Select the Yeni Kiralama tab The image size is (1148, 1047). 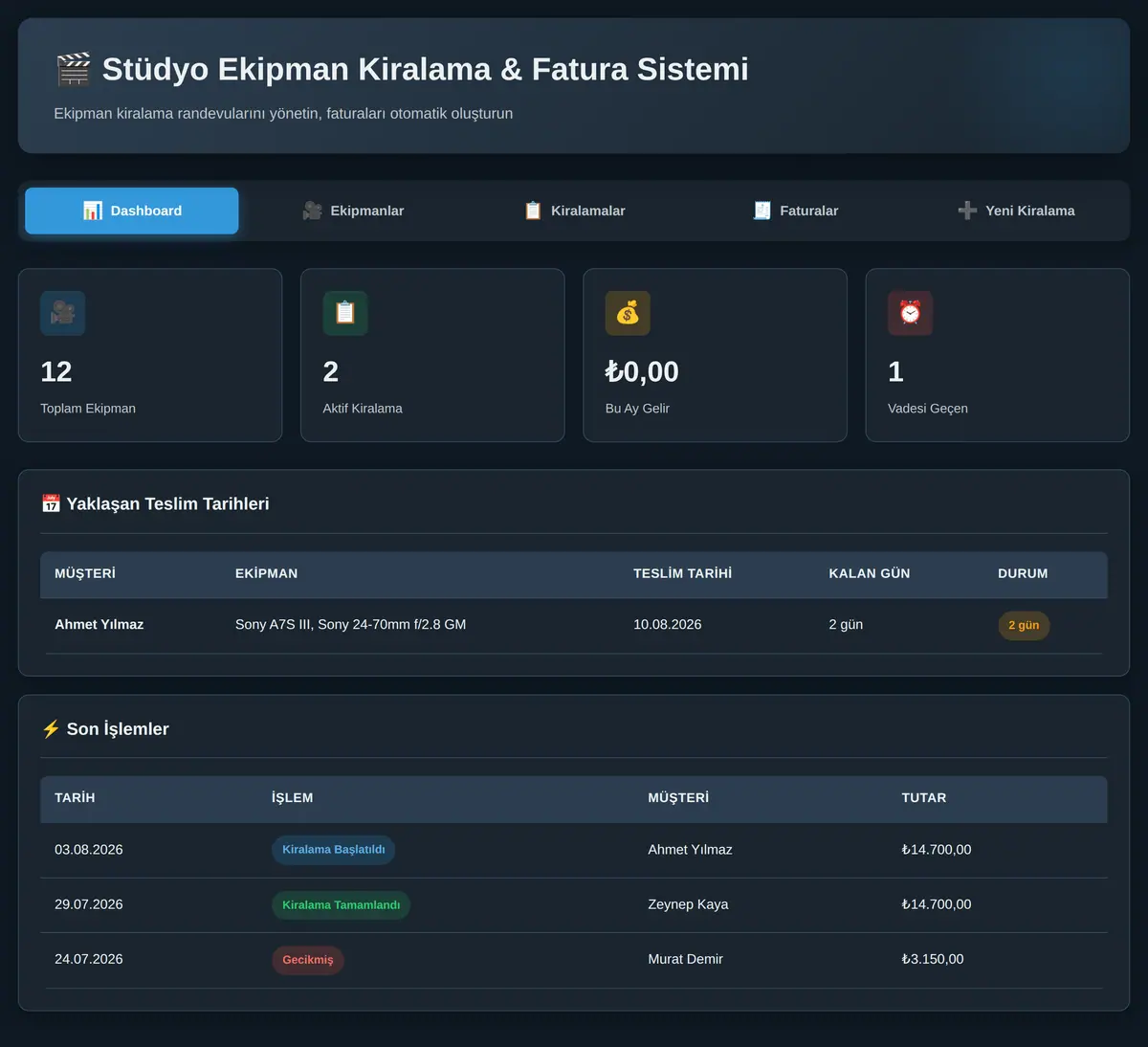[1016, 211]
